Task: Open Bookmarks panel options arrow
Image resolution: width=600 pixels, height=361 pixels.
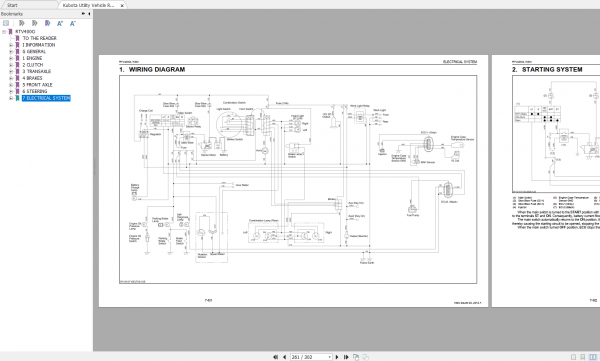Action: pyautogui.click(x=83, y=14)
